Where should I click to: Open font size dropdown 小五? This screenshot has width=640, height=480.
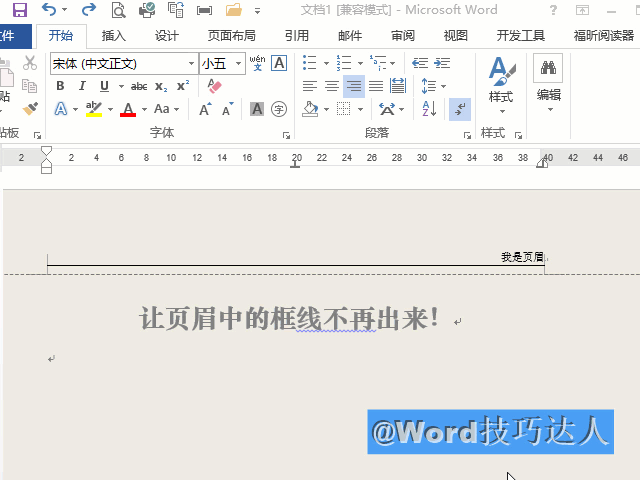[x=238, y=64]
